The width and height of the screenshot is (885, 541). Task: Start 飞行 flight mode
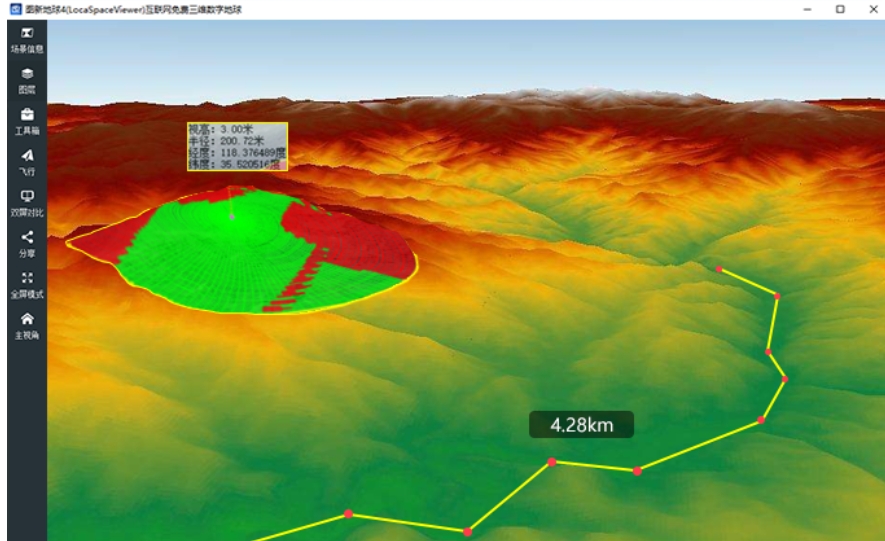click(x=27, y=162)
